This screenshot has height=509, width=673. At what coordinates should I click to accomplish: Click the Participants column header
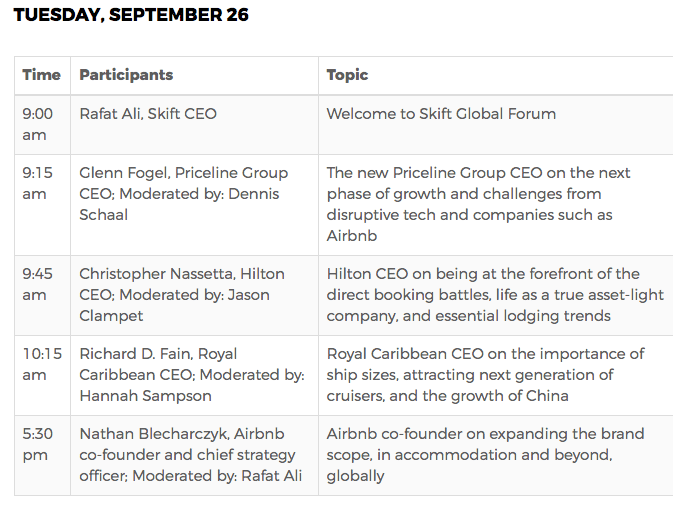tap(126, 75)
